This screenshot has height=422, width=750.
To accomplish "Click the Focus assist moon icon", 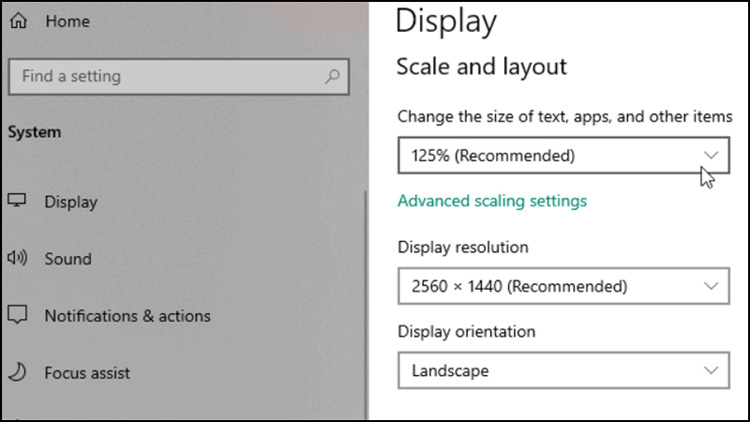I will click(17, 372).
